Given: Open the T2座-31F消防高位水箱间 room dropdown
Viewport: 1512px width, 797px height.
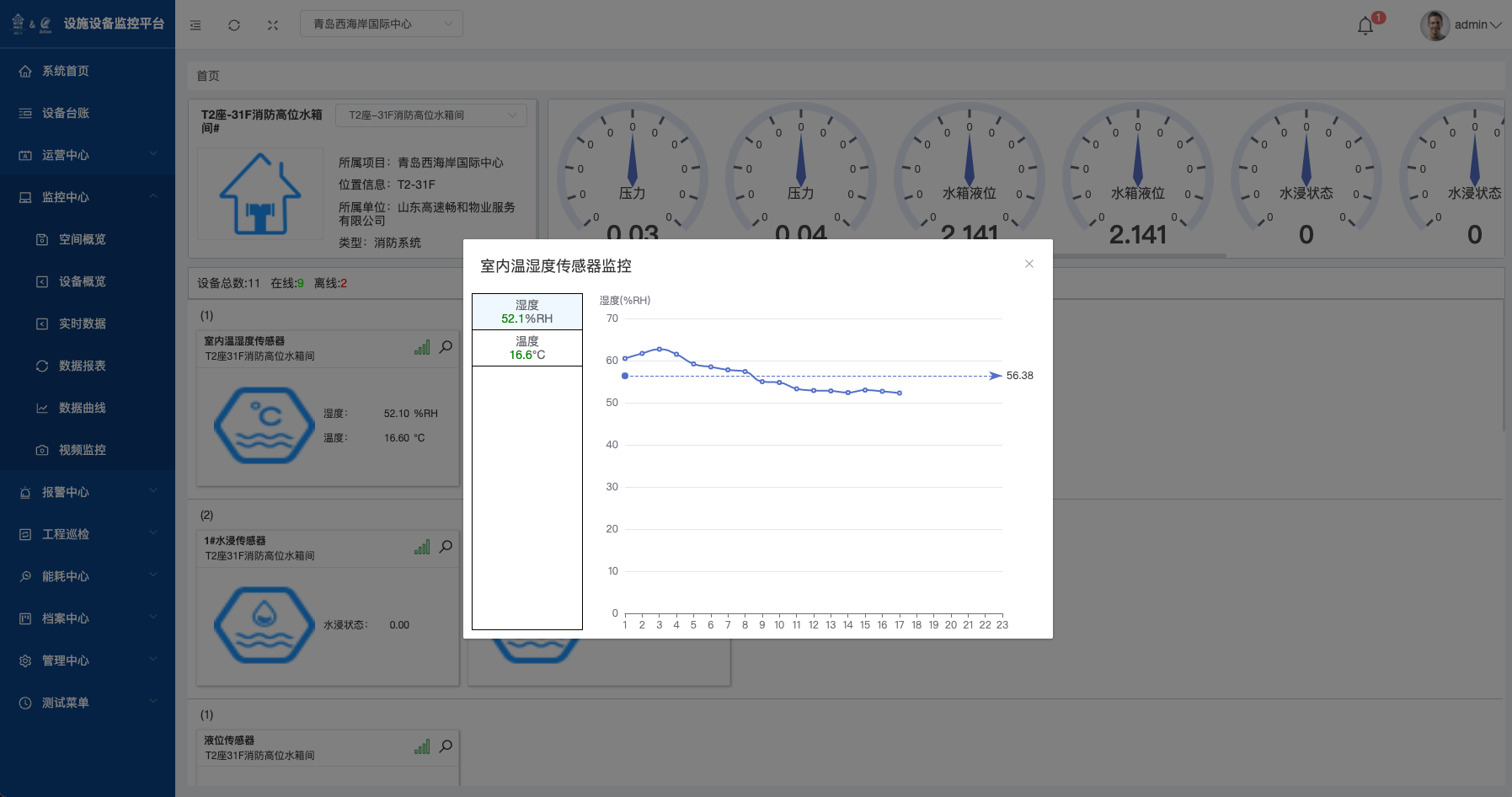Looking at the screenshot, I should [431, 115].
